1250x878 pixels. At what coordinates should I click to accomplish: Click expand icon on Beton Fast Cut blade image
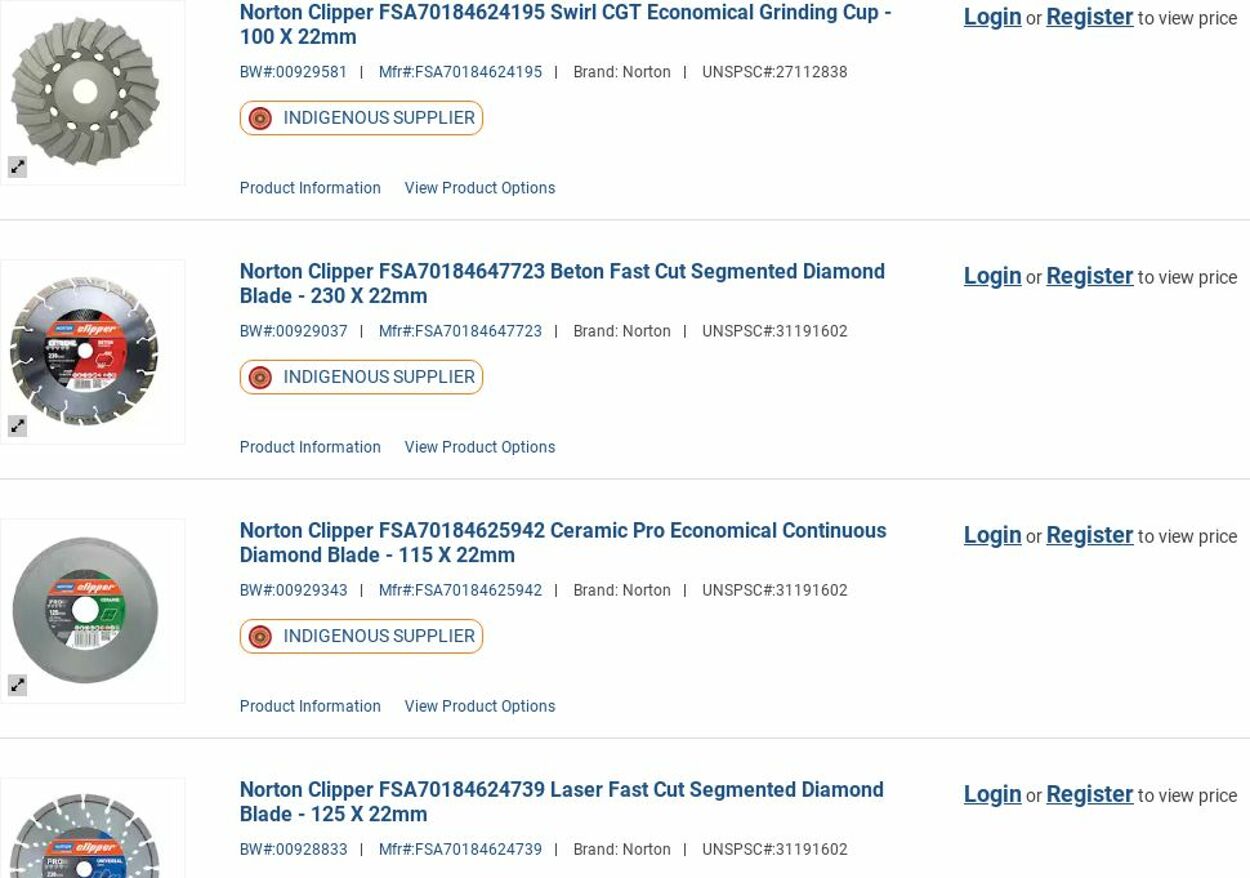(x=18, y=426)
